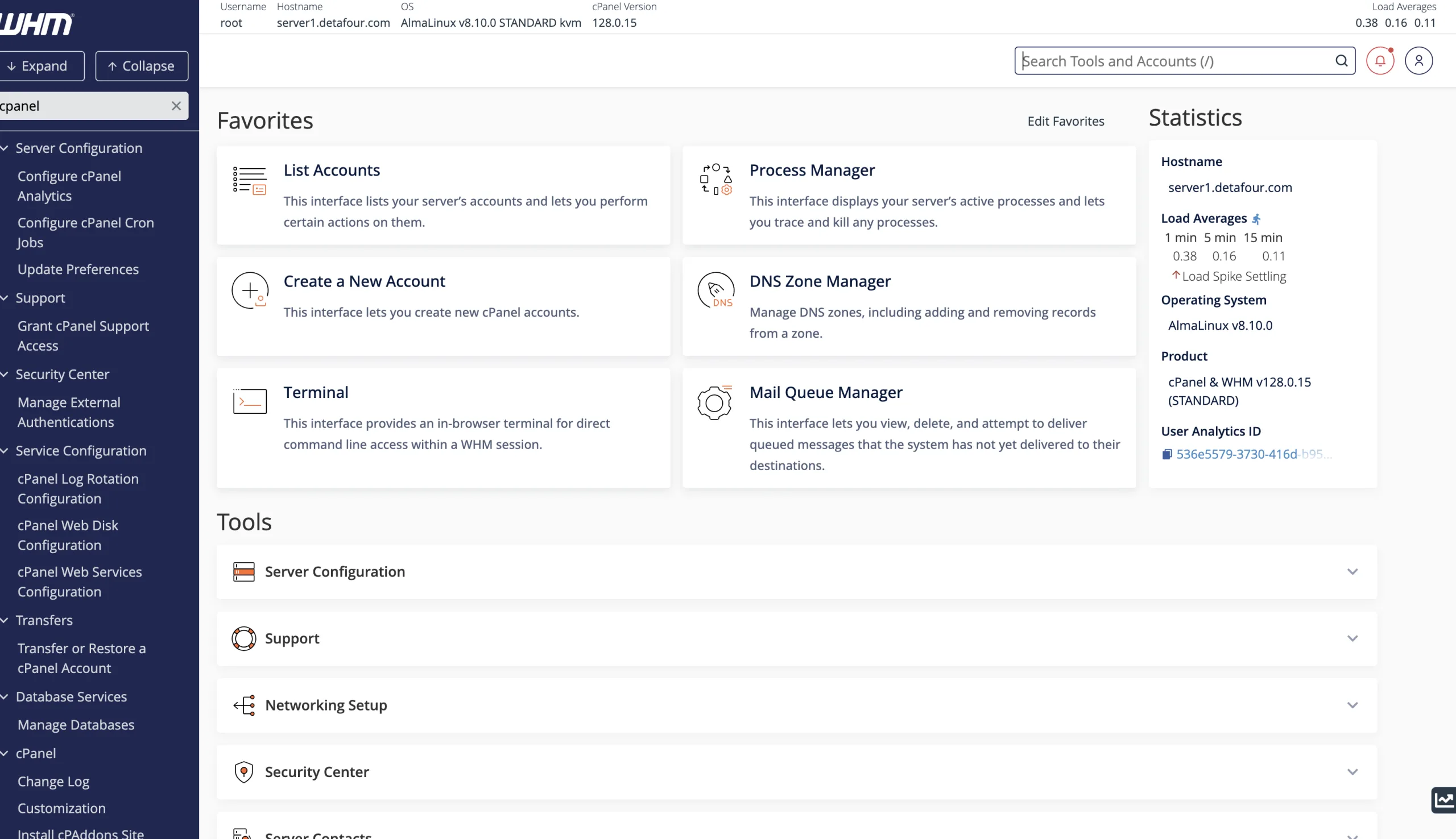This screenshot has height=839, width=1456.
Task: Click the List Accounts icon
Action: point(250,180)
